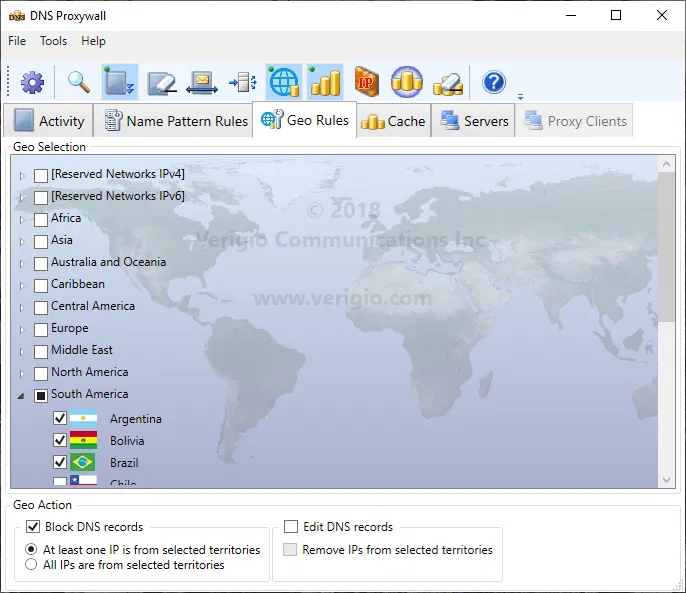Click the DNS Proxywall title bar icon
This screenshot has width=686, height=593.
pos(17,16)
